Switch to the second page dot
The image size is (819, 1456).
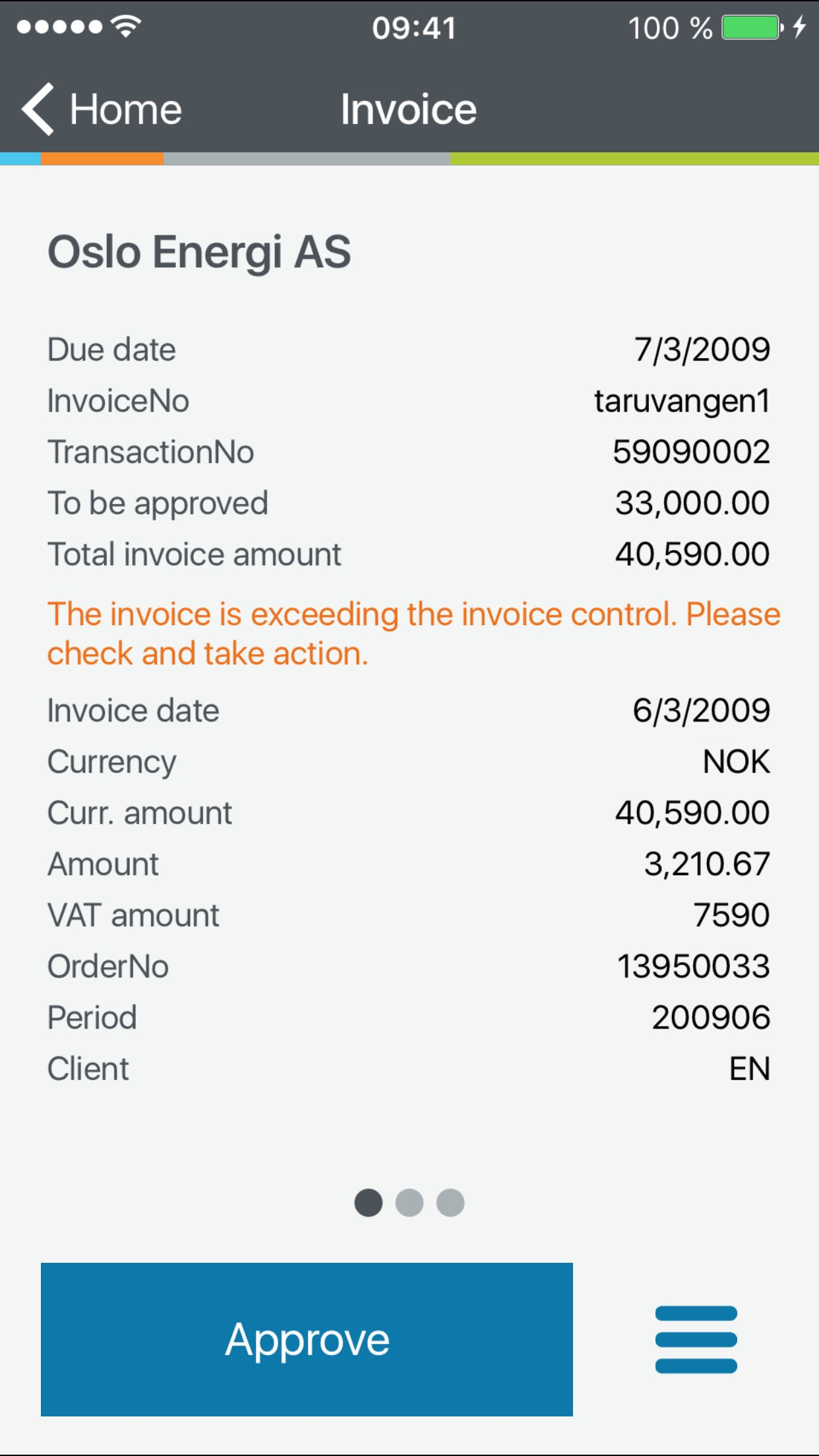[409, 1202]
